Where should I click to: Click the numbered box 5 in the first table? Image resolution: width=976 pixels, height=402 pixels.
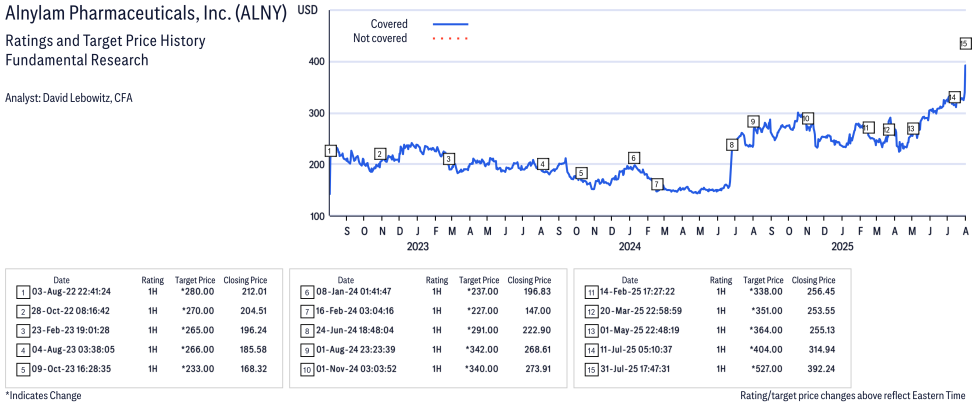pos(22,369)
